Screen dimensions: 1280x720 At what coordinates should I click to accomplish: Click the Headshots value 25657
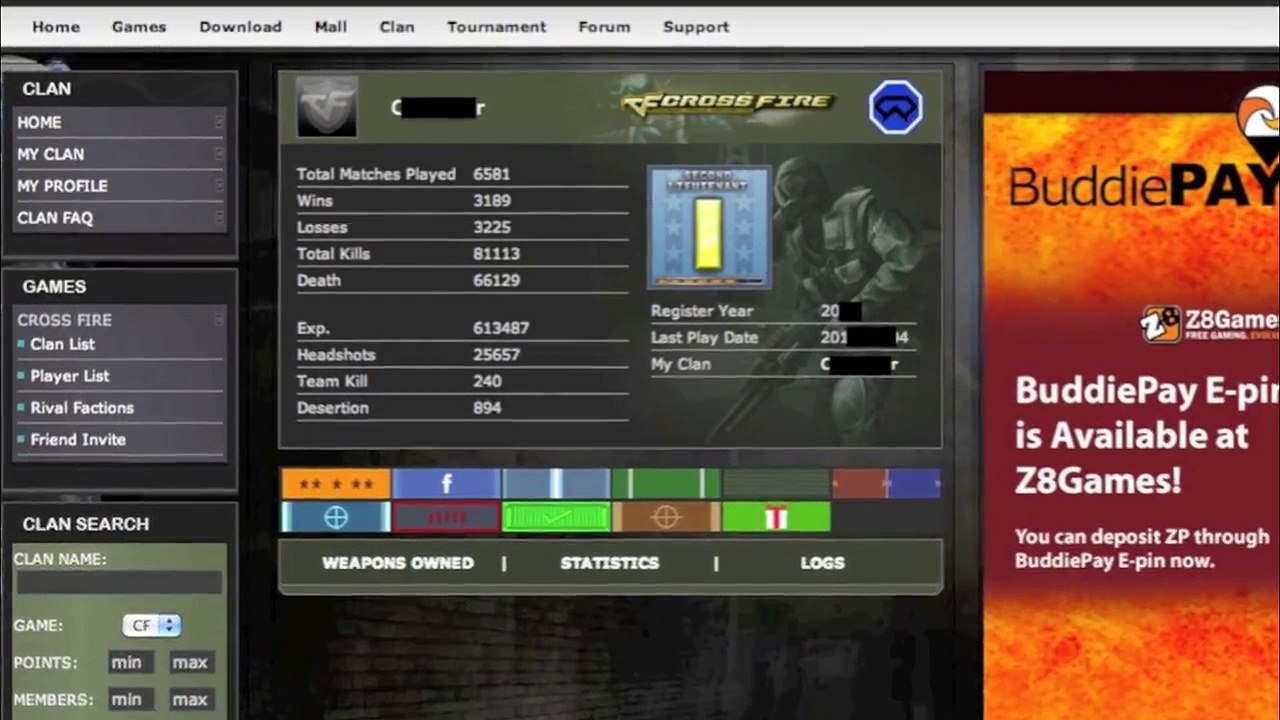496,355
